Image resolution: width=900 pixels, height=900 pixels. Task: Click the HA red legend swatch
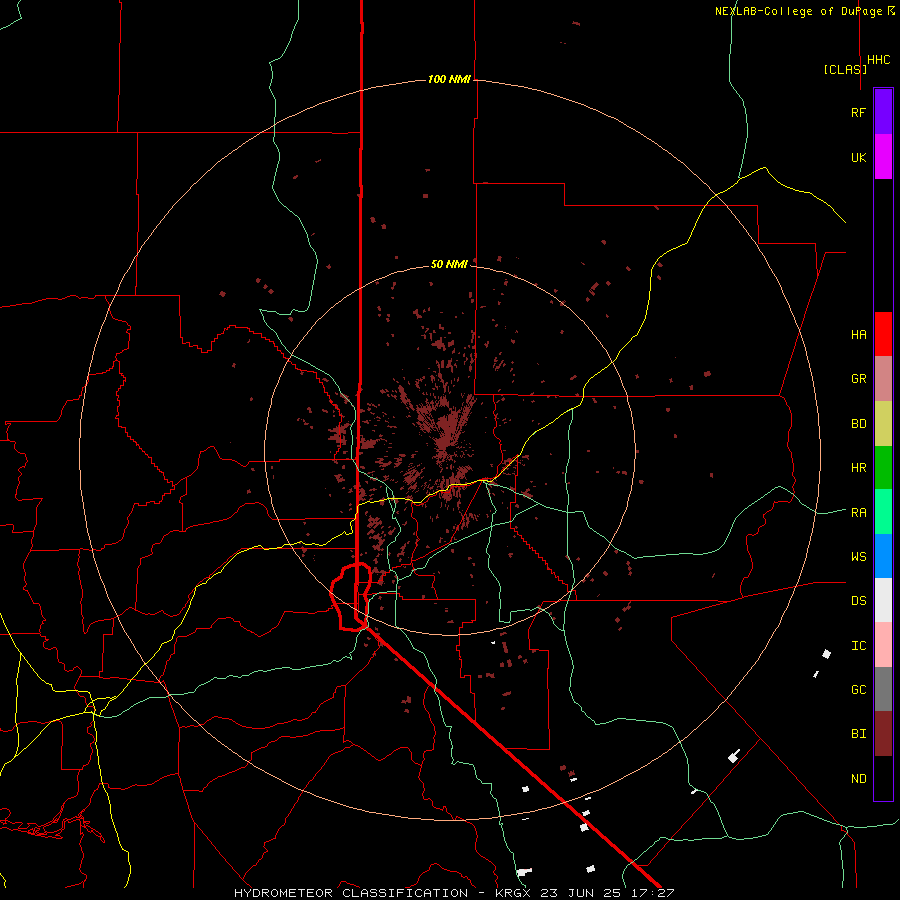(883, 334)
